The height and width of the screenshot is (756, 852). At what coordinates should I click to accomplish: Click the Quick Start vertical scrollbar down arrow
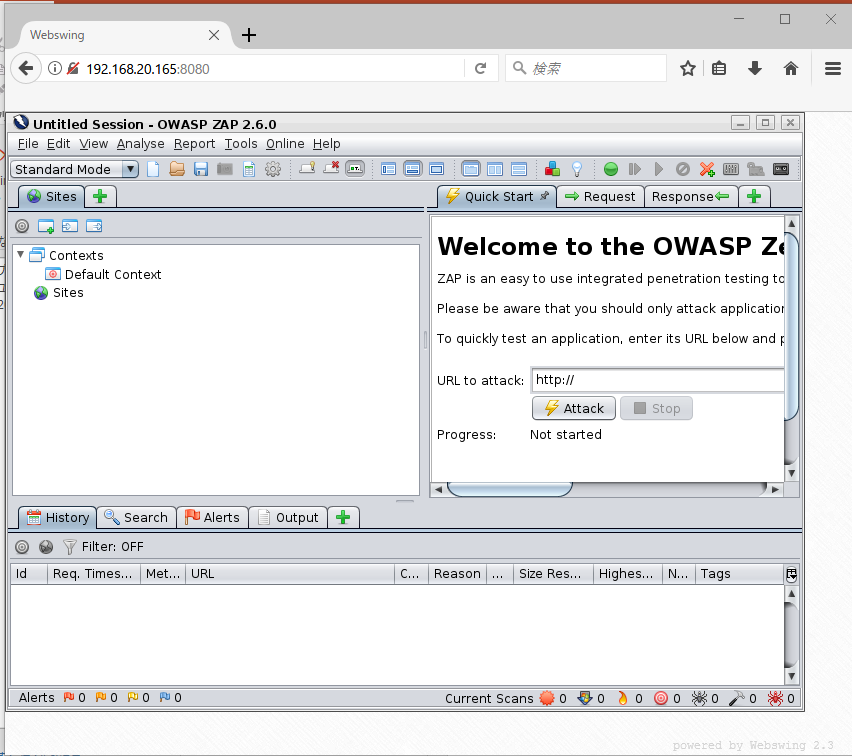[x=792, y=473]
